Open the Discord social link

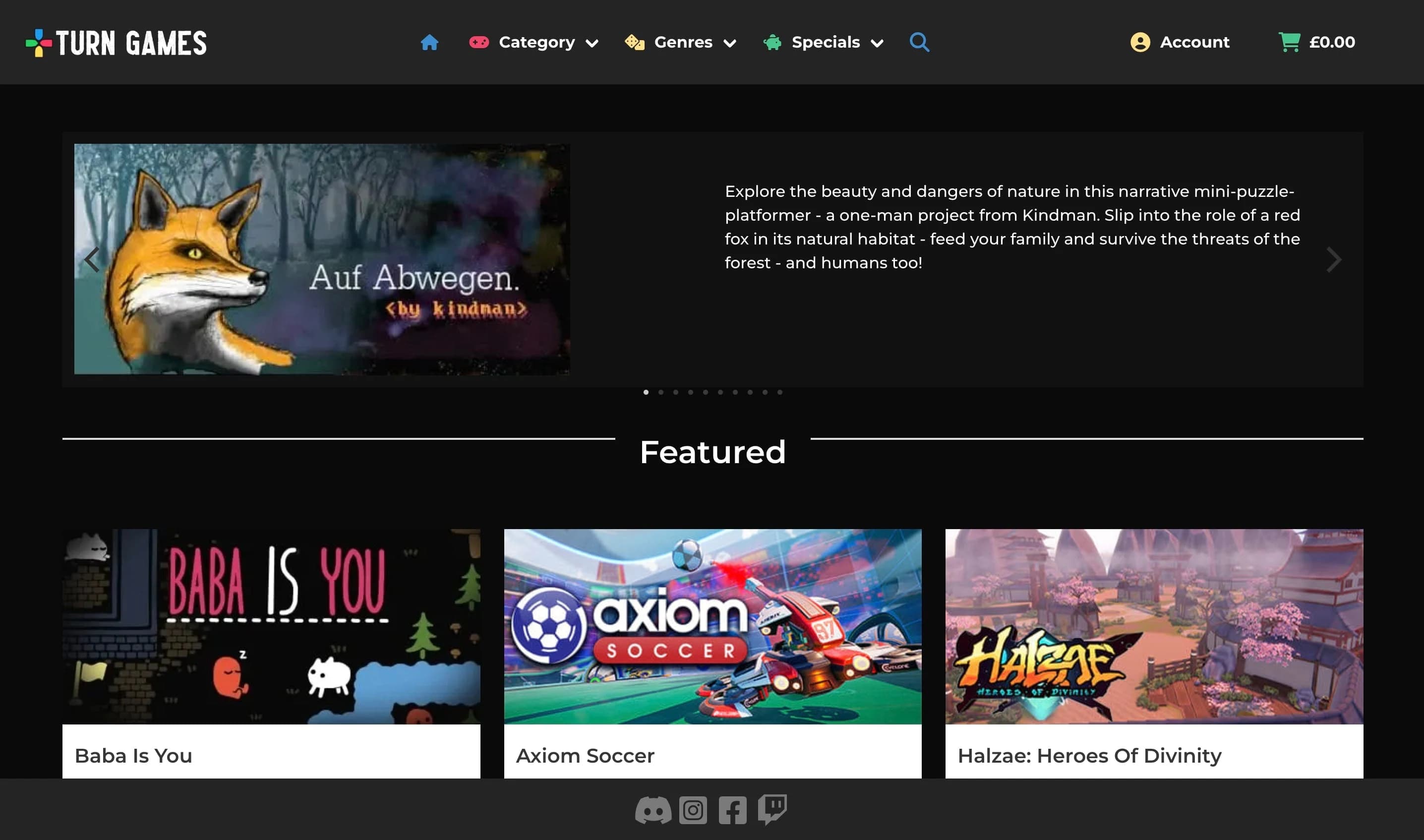(653, 810)
